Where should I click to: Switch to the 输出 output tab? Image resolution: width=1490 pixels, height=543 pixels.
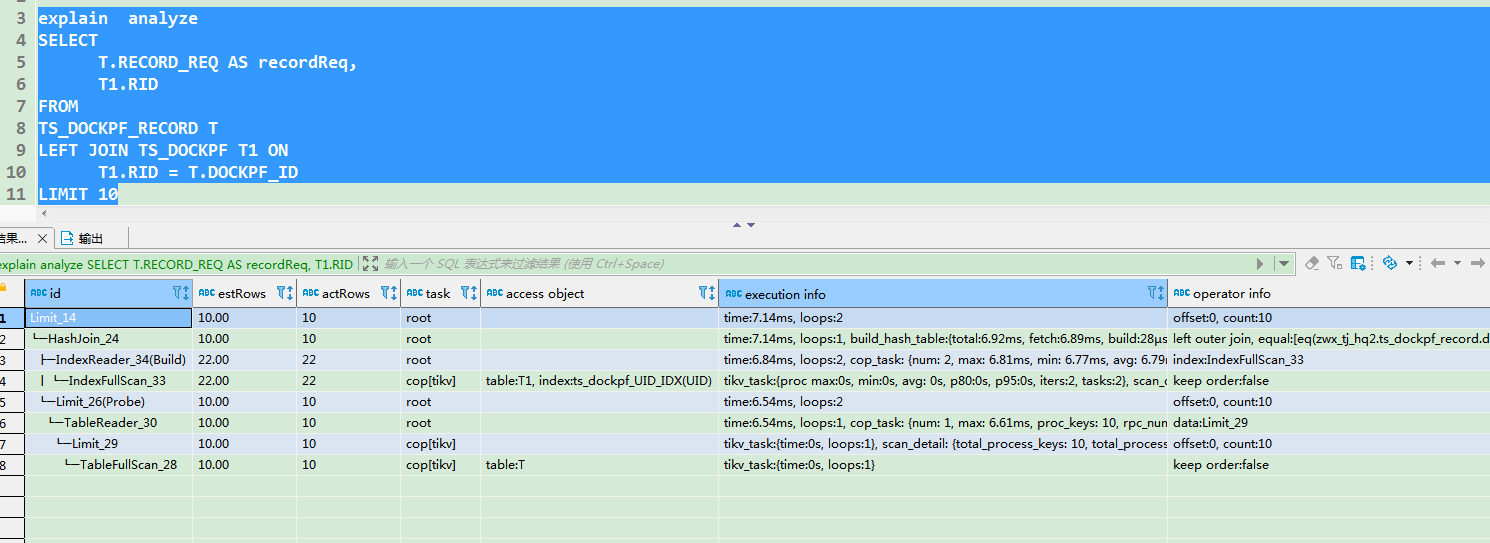90,238
